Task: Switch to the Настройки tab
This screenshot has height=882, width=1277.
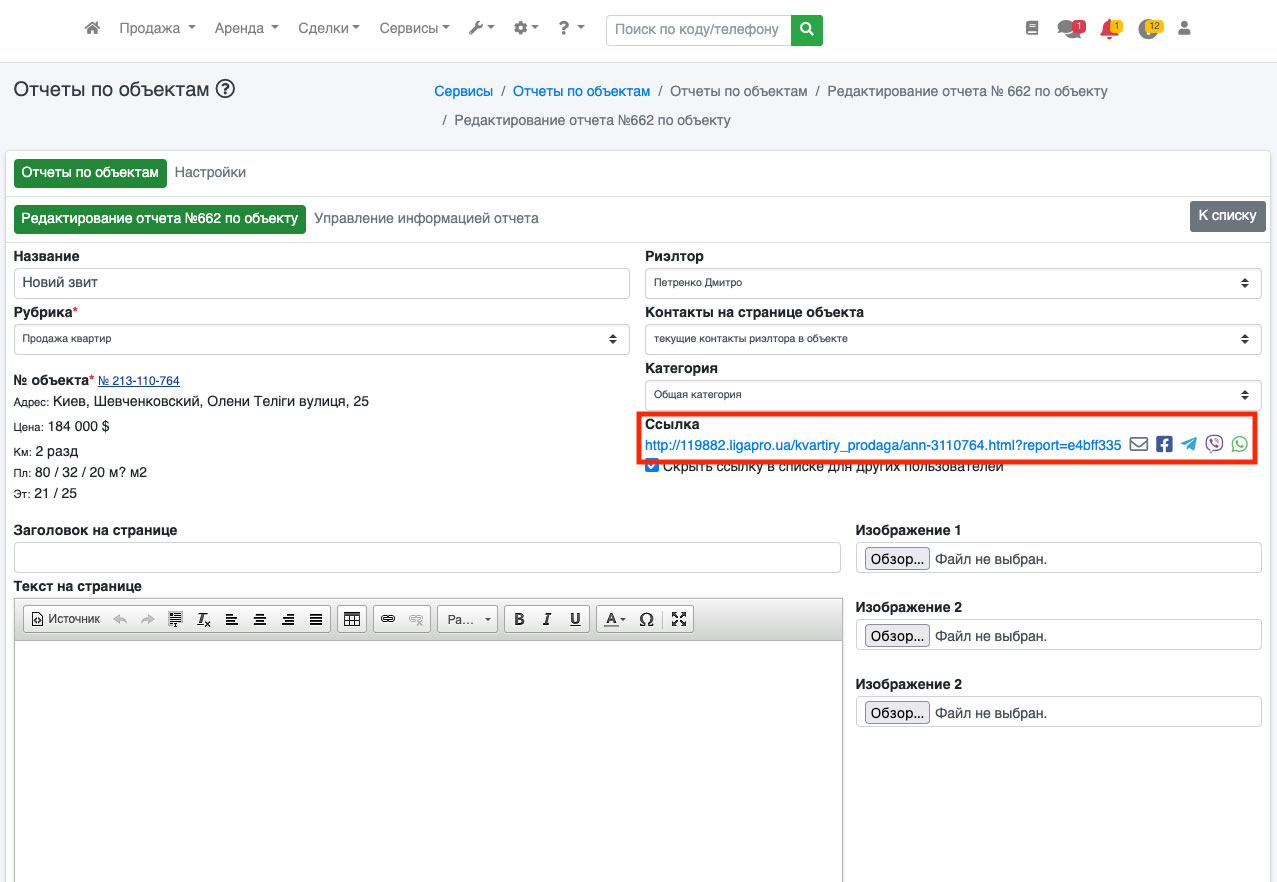Action: (210, 172)
